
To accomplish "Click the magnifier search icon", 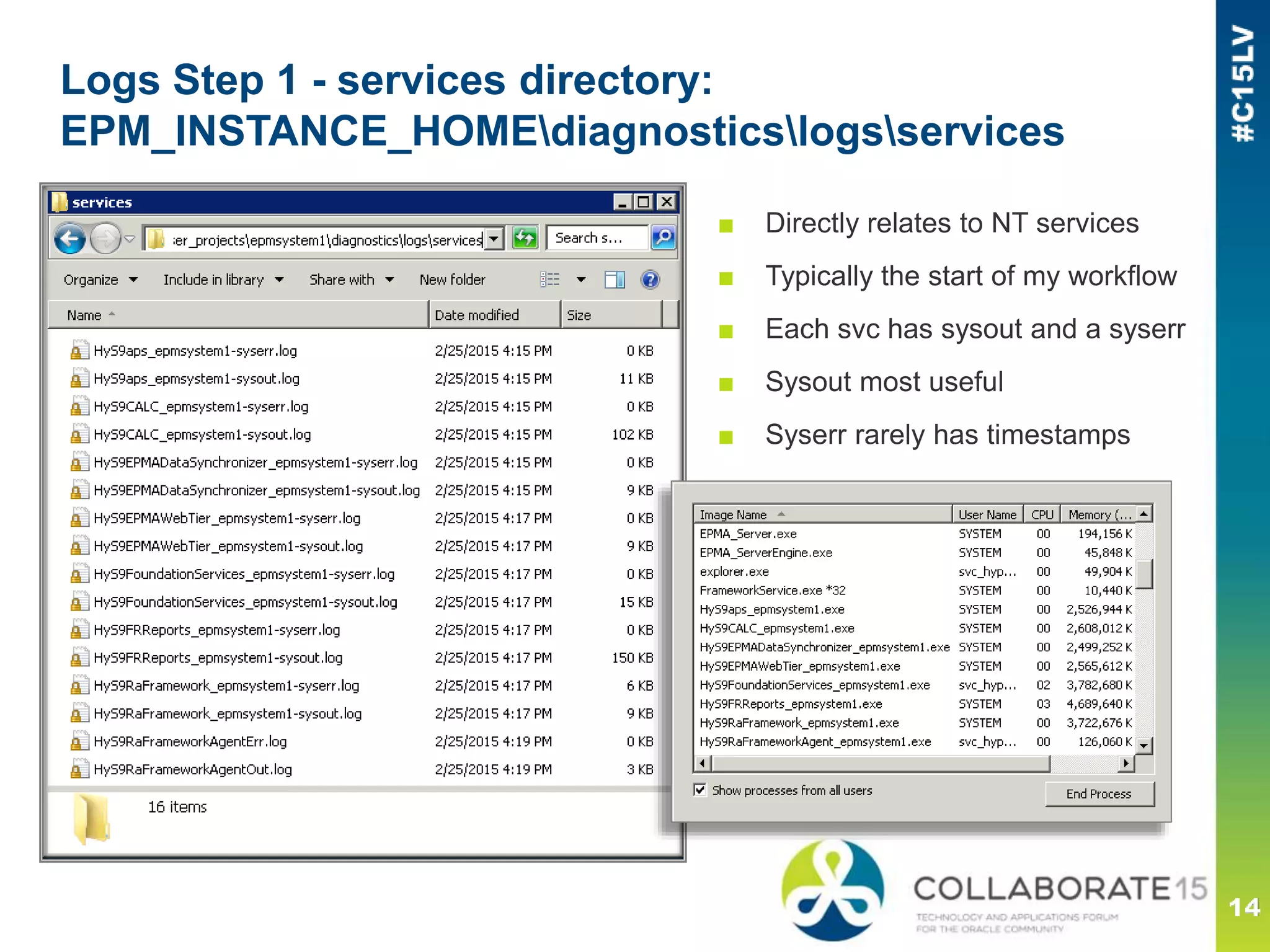I will [664, 238].
